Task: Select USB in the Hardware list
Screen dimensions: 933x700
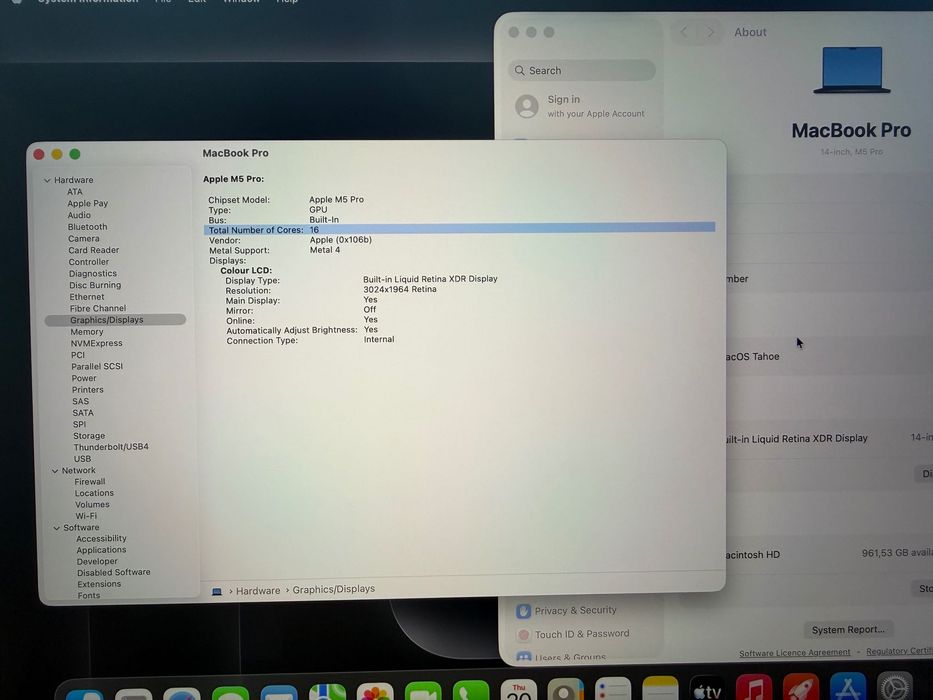Action: pos(83,458)
